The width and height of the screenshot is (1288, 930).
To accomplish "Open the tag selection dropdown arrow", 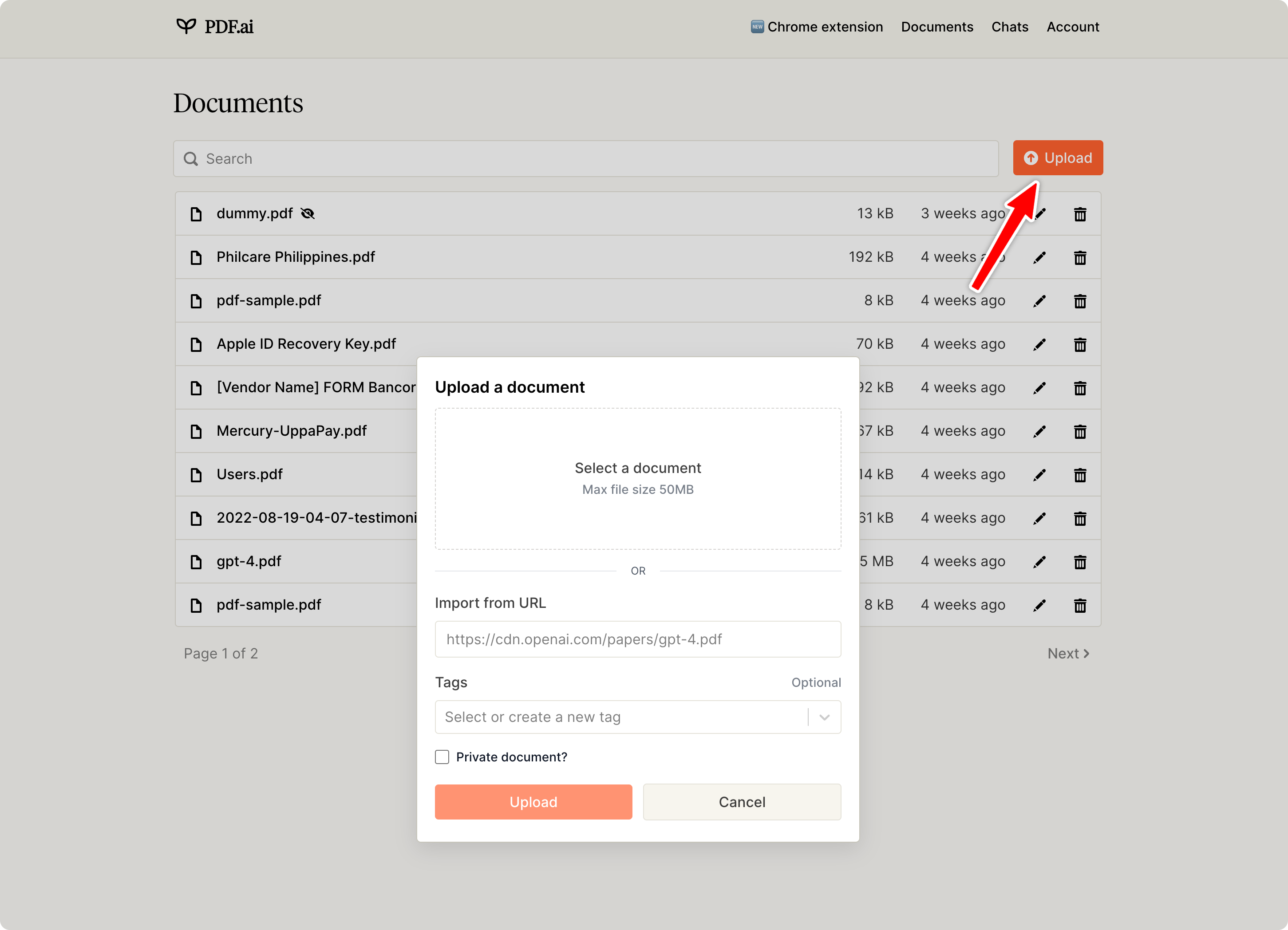I will pyautogui.click(x=824, y=717).
